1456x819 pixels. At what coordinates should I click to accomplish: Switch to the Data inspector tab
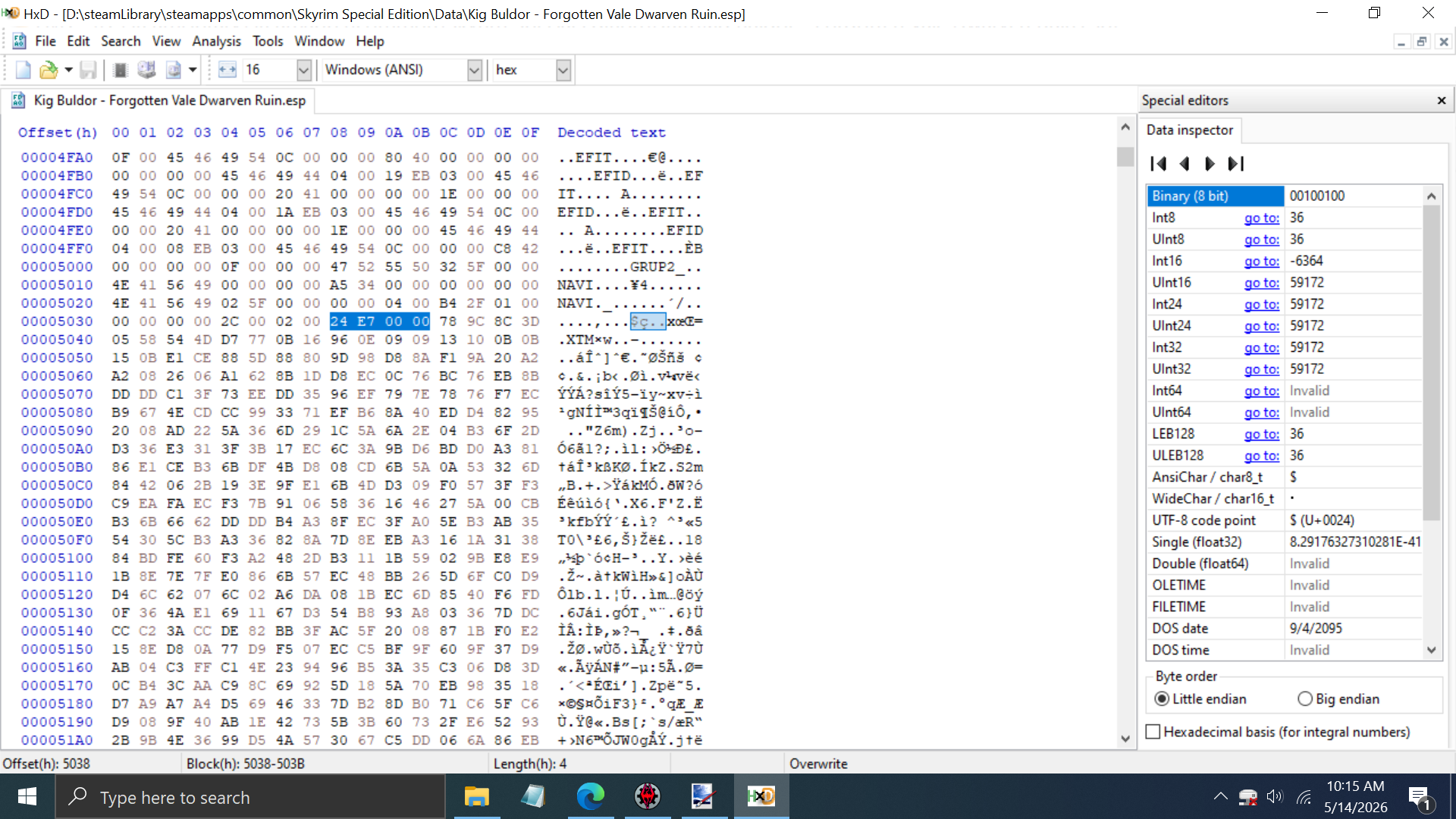(1189, 130)
